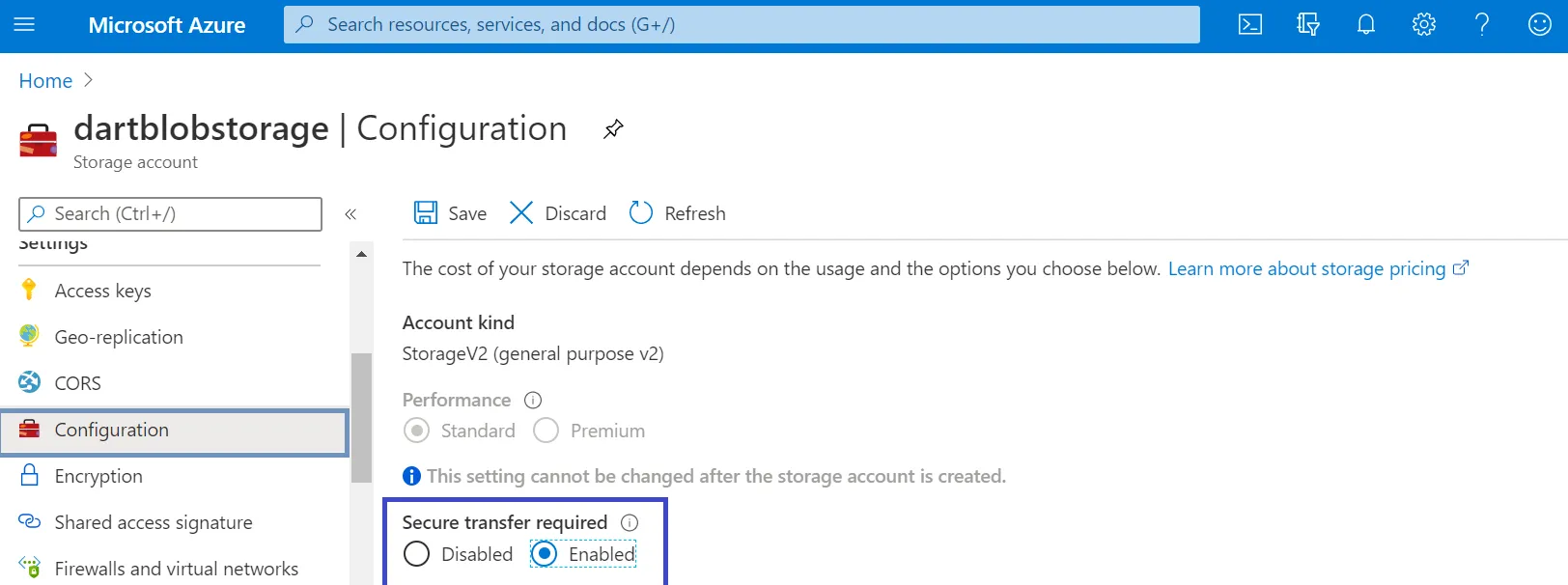
Task: Select the Premium performance option
Action: click(546, 431)
